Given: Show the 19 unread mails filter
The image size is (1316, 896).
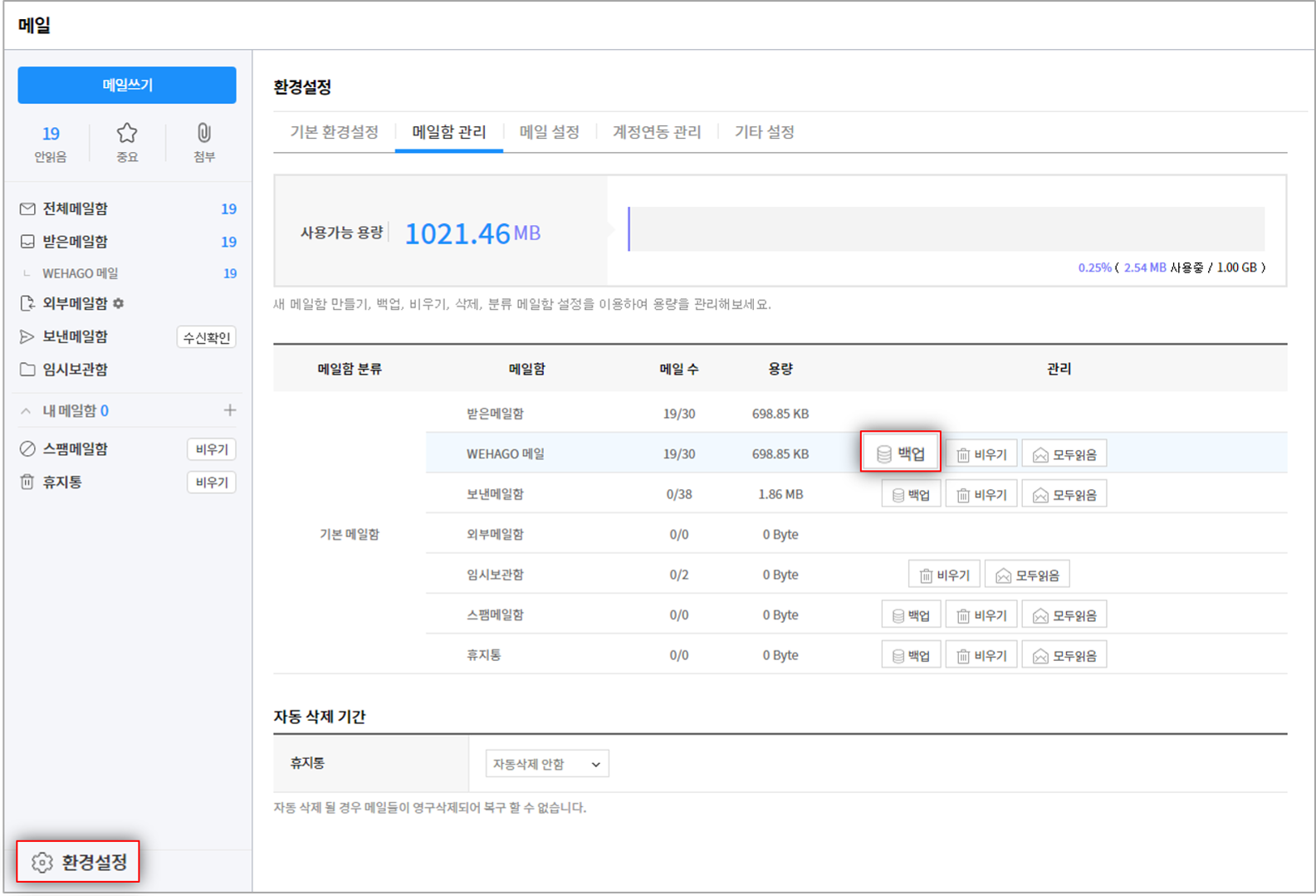Looking at the screenshot, I should coord(51,142).
